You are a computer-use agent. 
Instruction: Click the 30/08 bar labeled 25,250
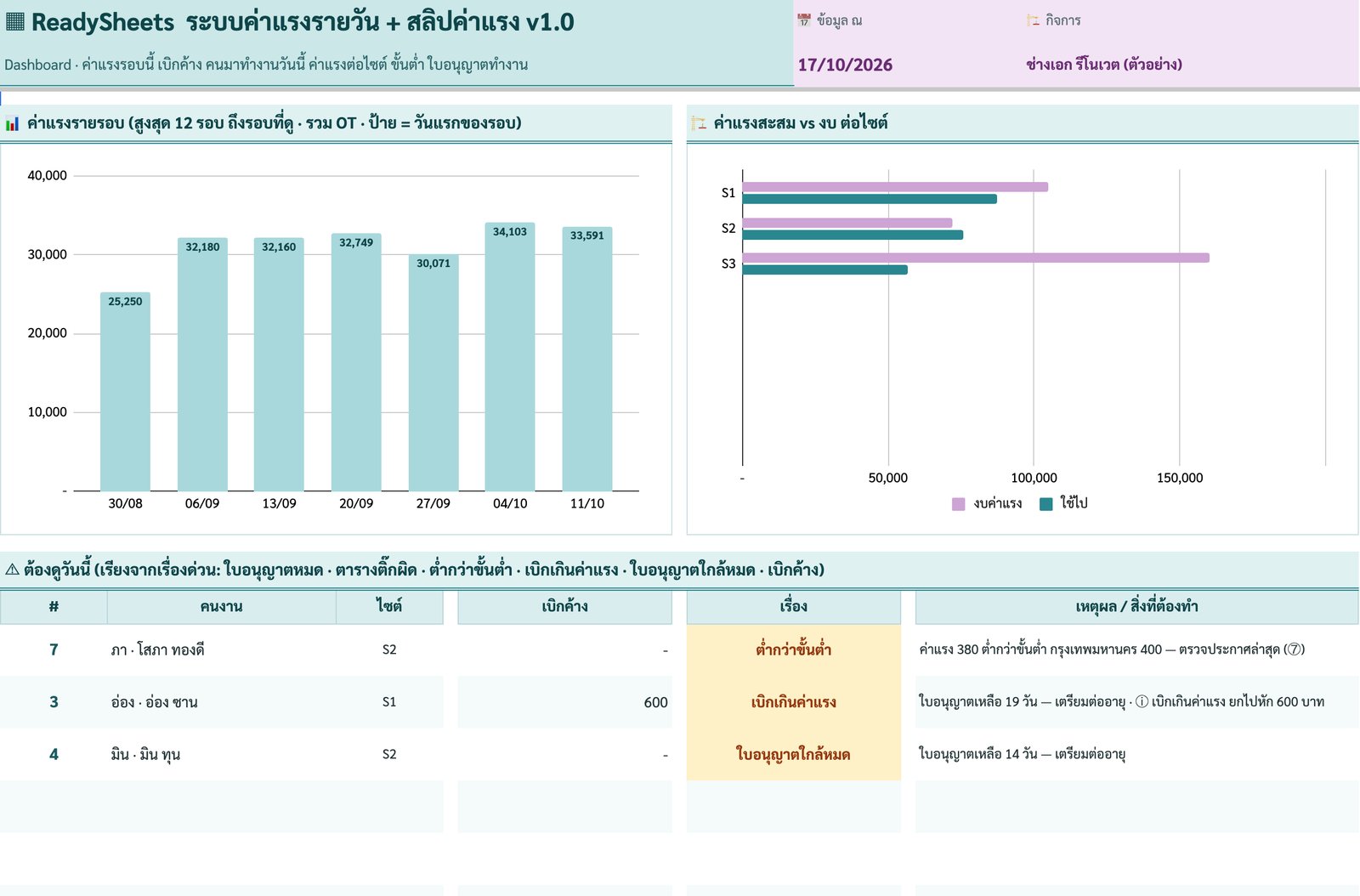[125, 392]
